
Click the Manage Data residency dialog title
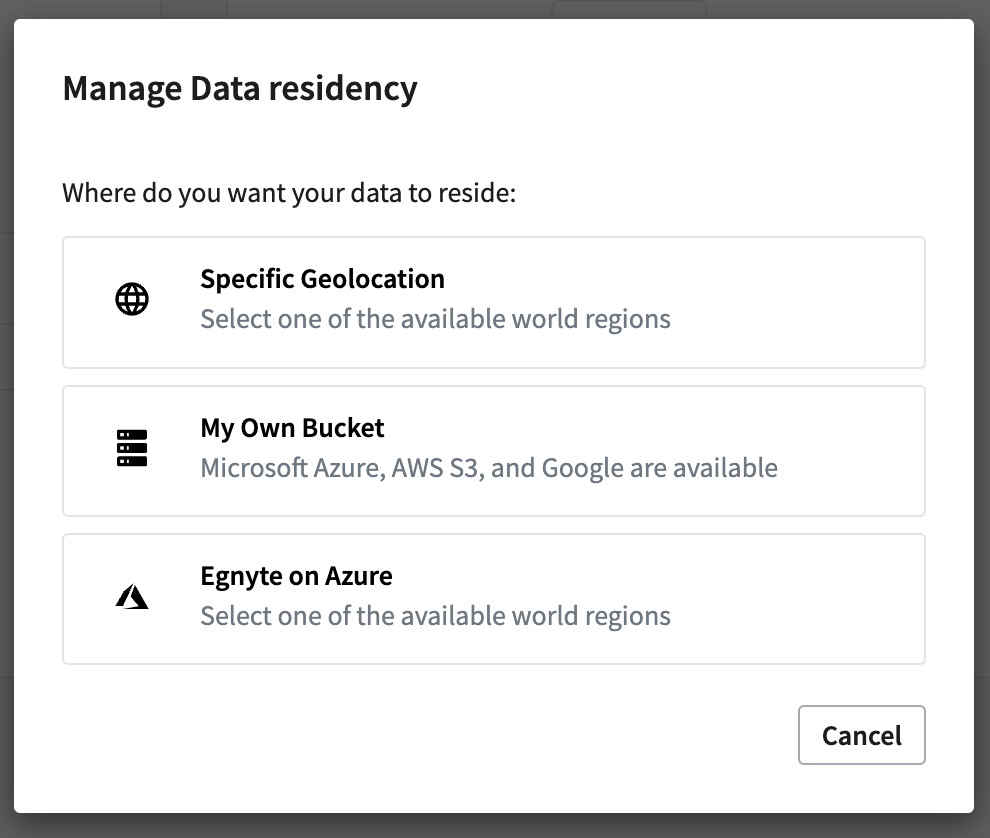[x=240, y=88]
